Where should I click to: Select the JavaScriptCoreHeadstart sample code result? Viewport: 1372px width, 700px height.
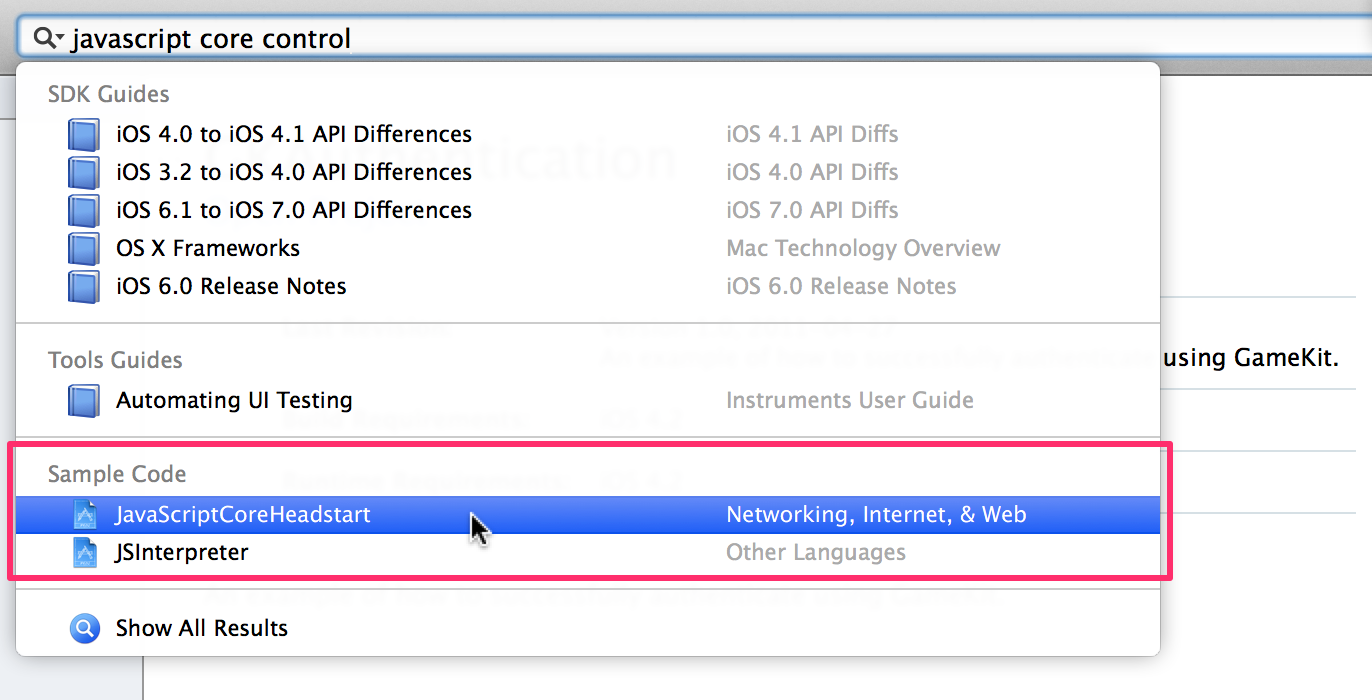pyautogui.click(x=588, y=515)
